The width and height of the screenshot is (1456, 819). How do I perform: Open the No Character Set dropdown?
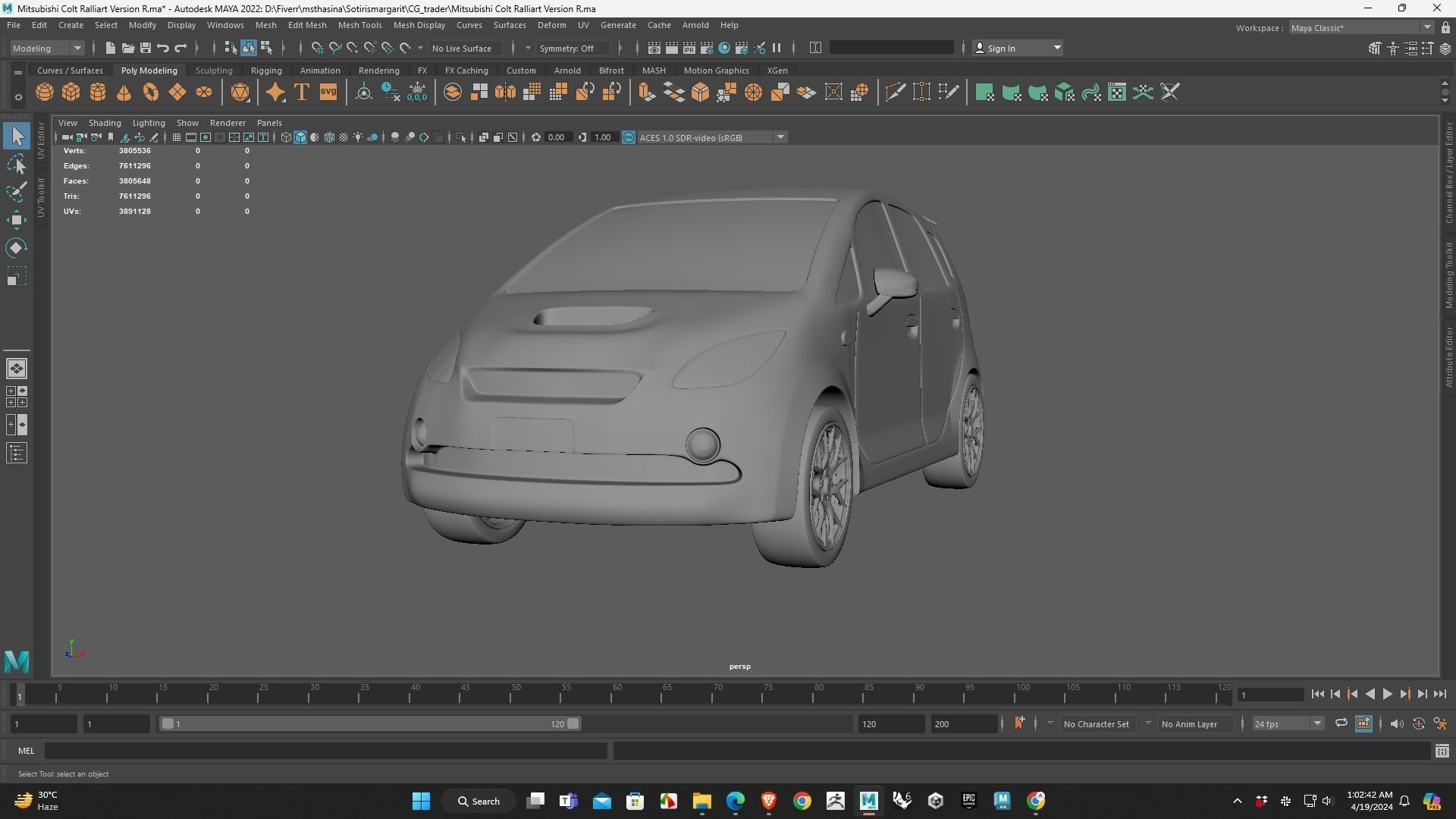coord(1097,723)
